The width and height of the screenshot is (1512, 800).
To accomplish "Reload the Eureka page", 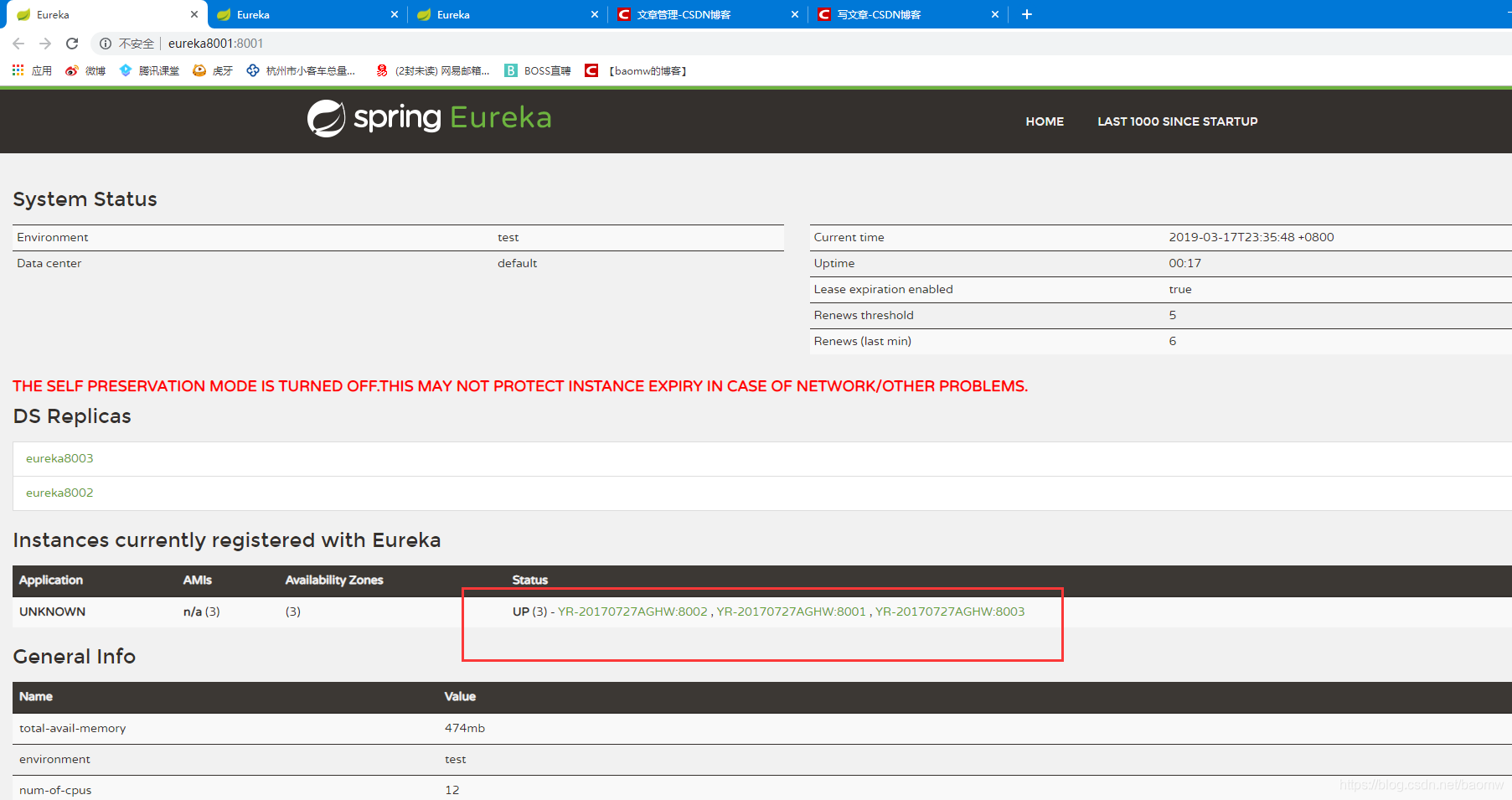I will (72, 44).
